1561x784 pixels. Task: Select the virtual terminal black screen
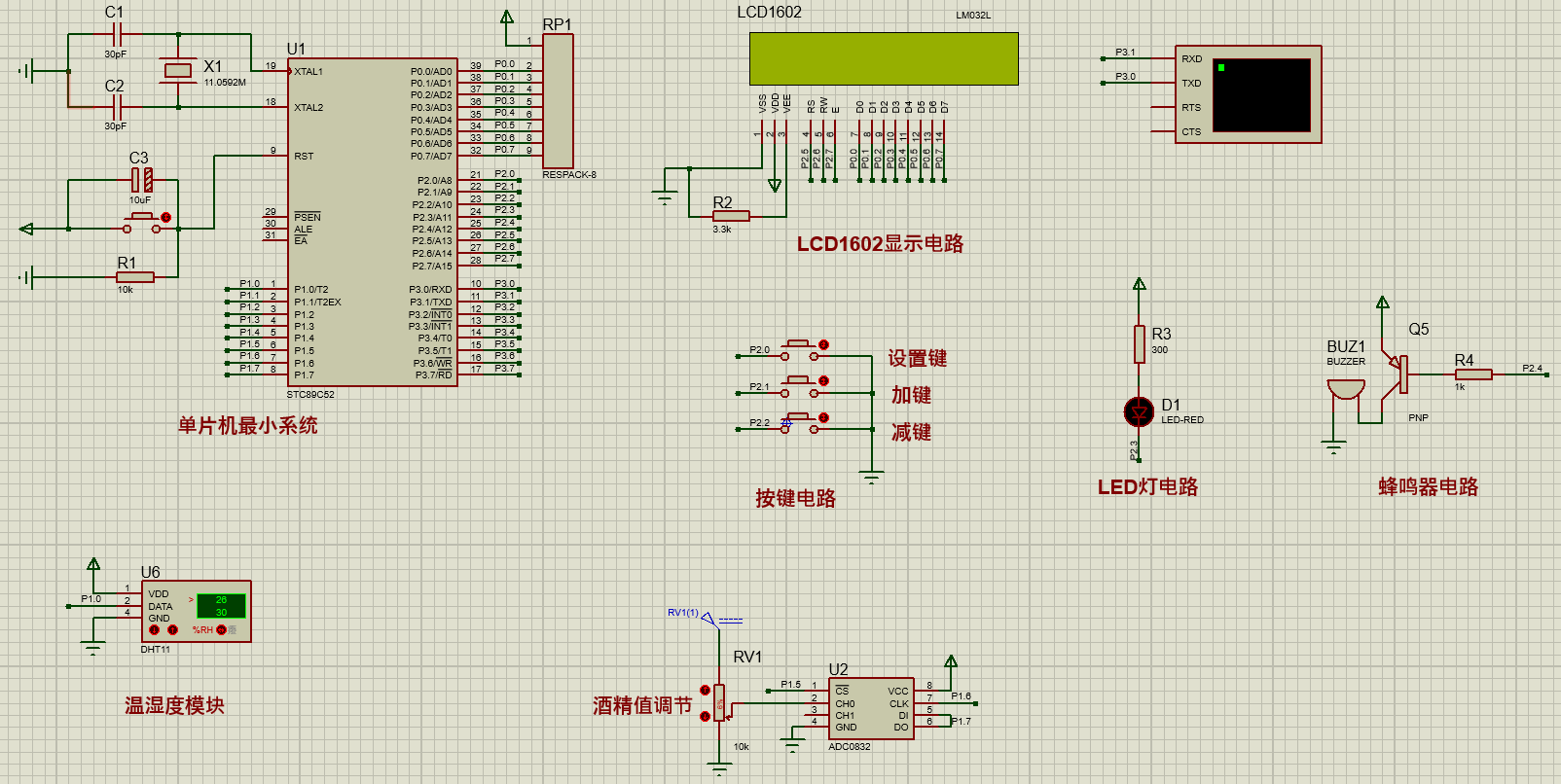pyautogui.click(x=1260, y=95)
